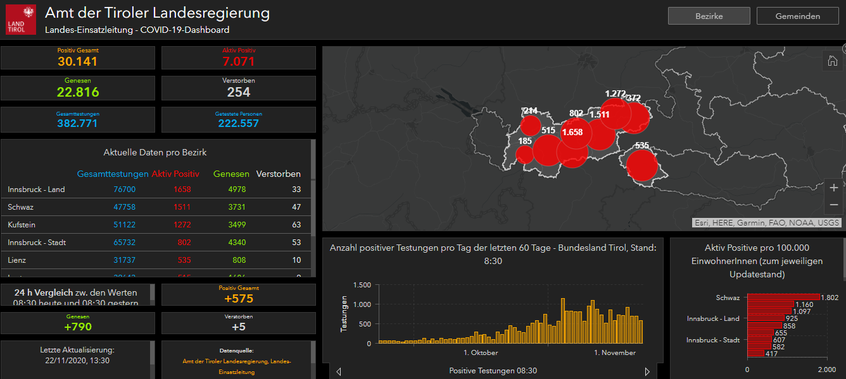
Task: Select the 185 bubble on the map
Action: point(524,154)
